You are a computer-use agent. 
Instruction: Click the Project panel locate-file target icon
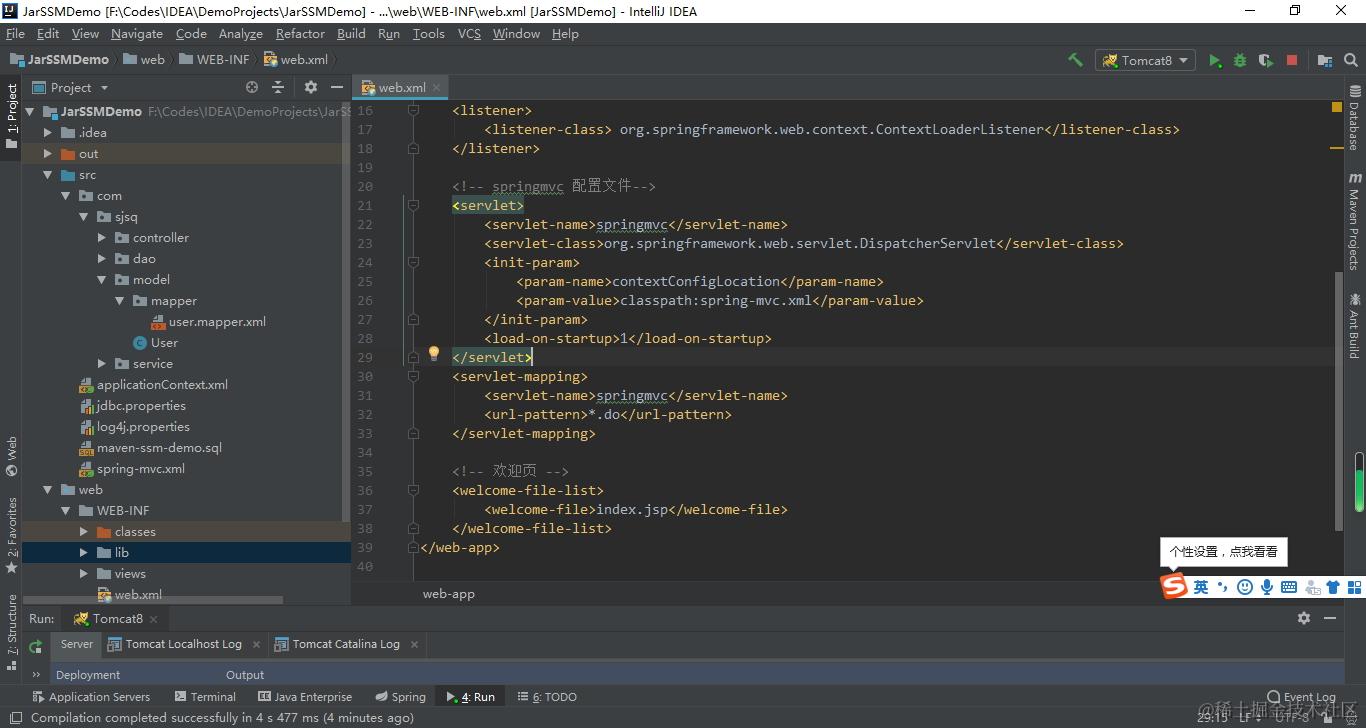[x=252, y=87]
